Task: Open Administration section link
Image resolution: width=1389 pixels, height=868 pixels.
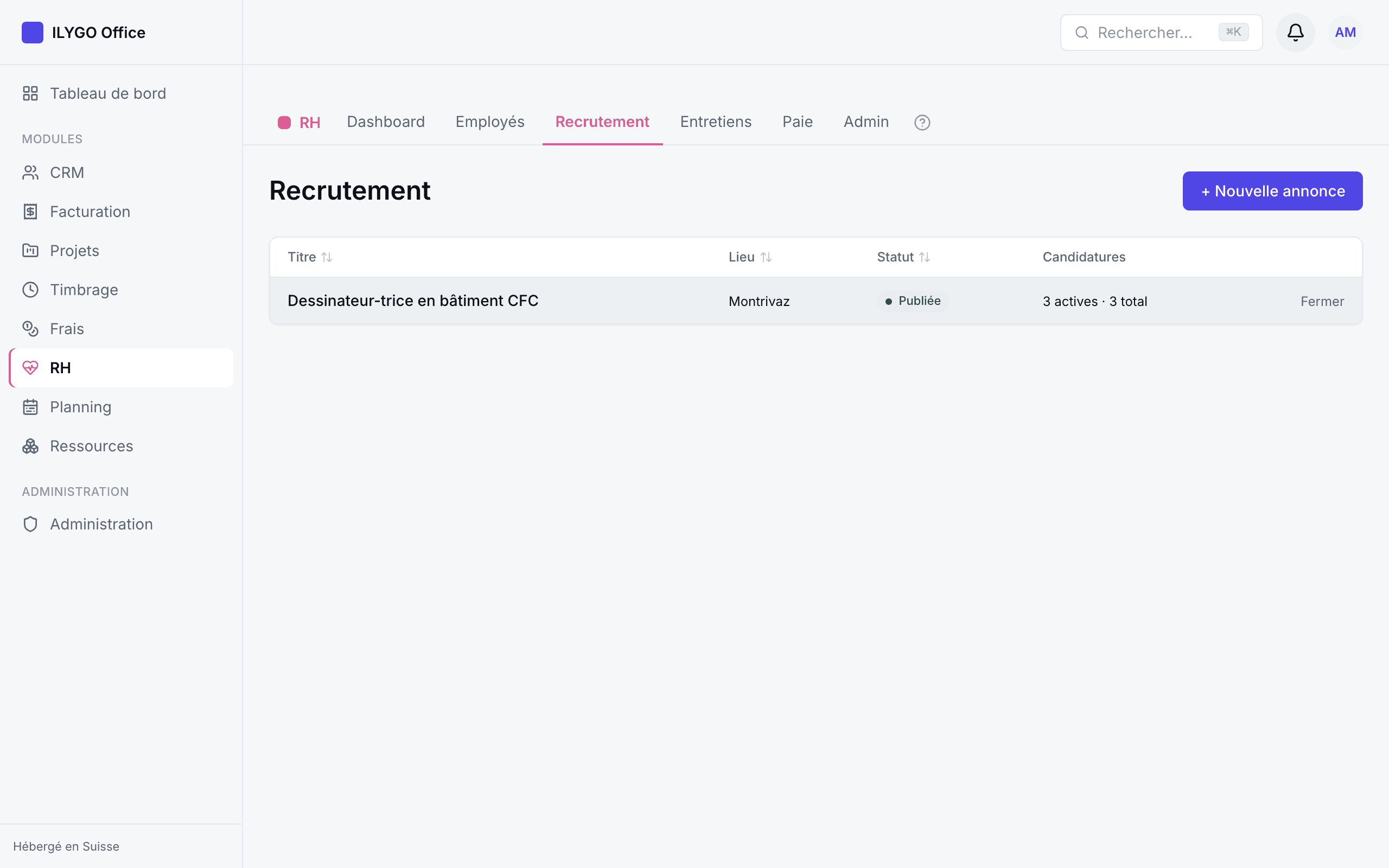Action: (121, 524)
